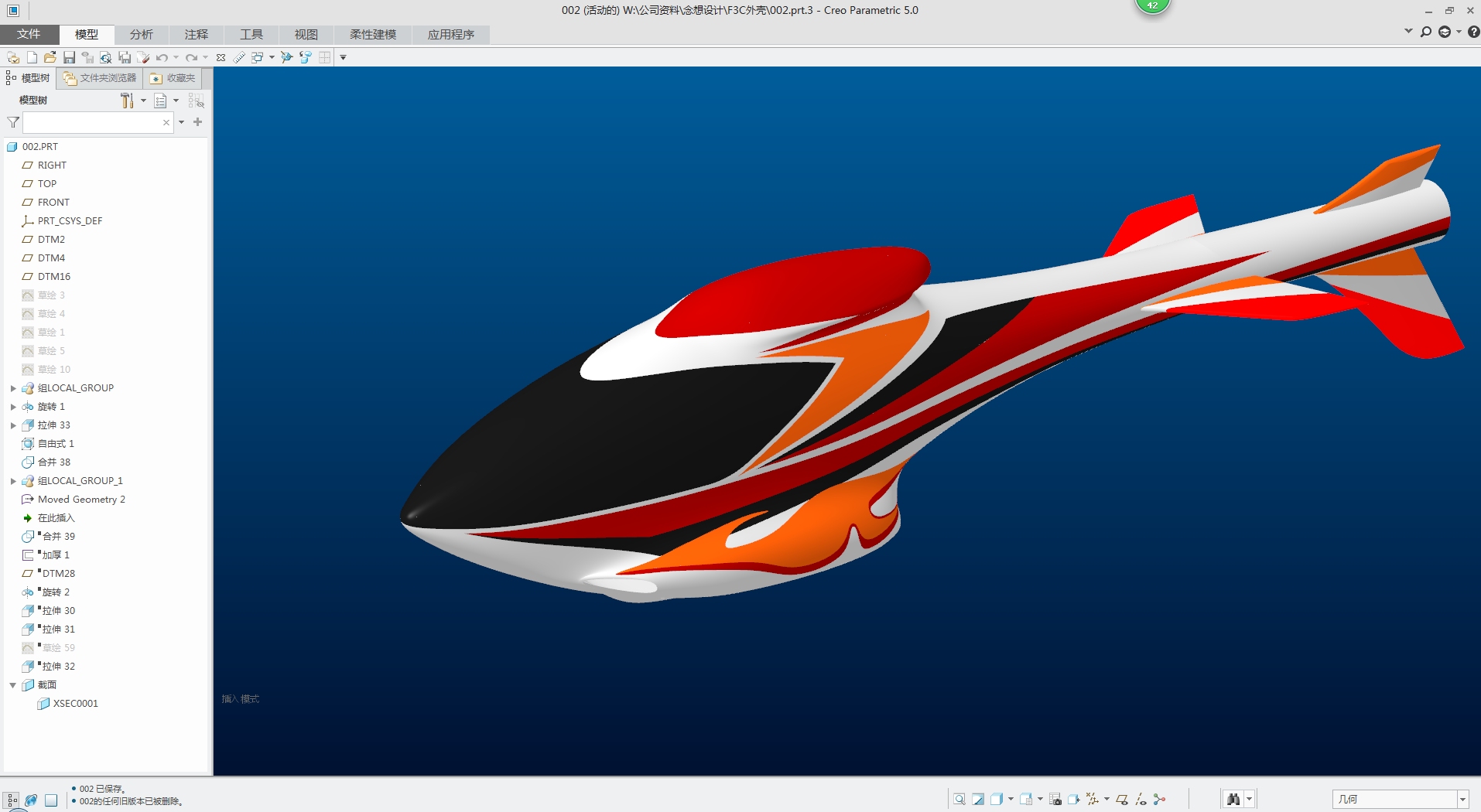Screen dimensions: 1481x812
Task: Click the model tree filter search field
Action: click(x=91, y=122)
